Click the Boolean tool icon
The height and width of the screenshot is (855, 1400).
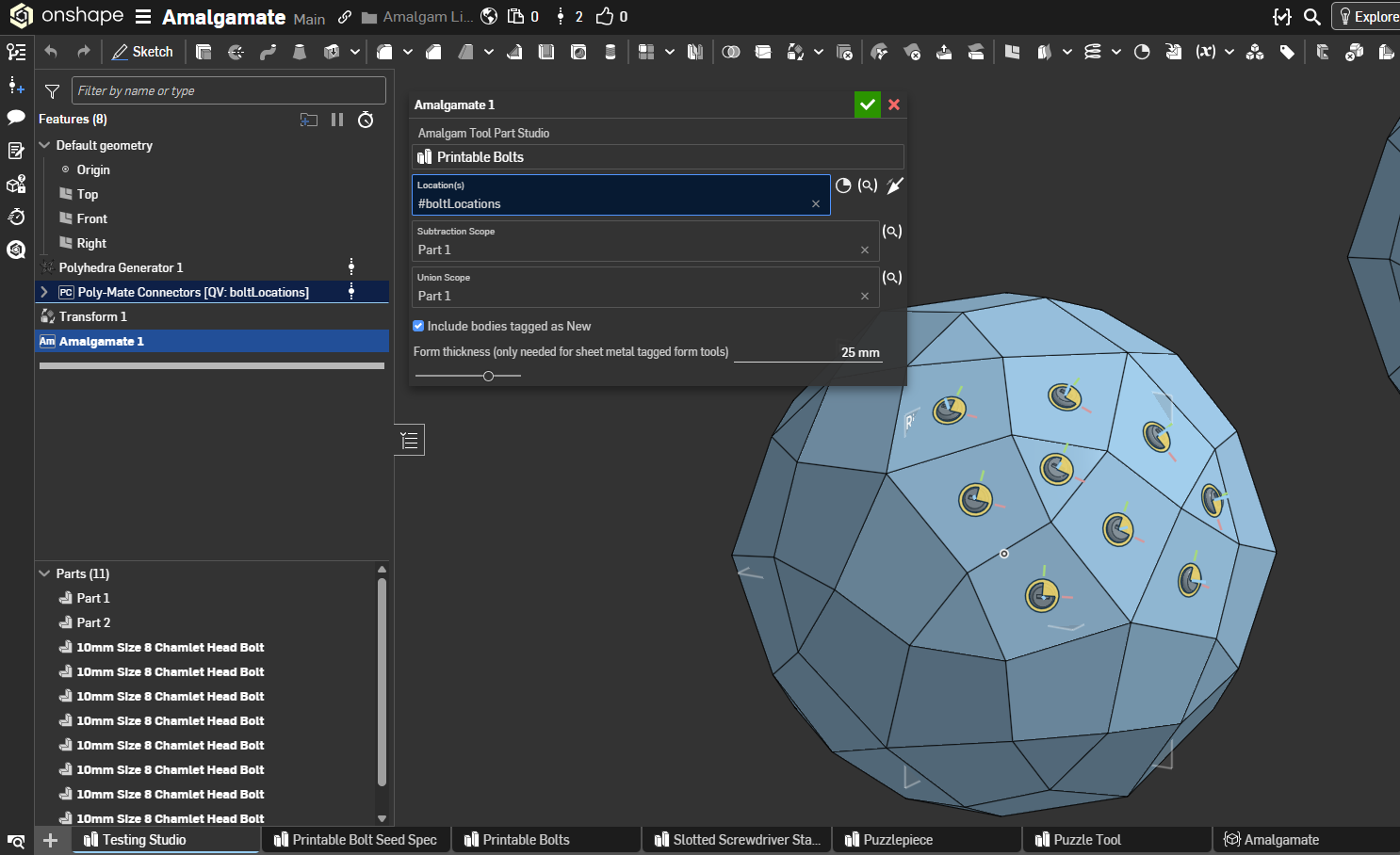coord(731,52)
